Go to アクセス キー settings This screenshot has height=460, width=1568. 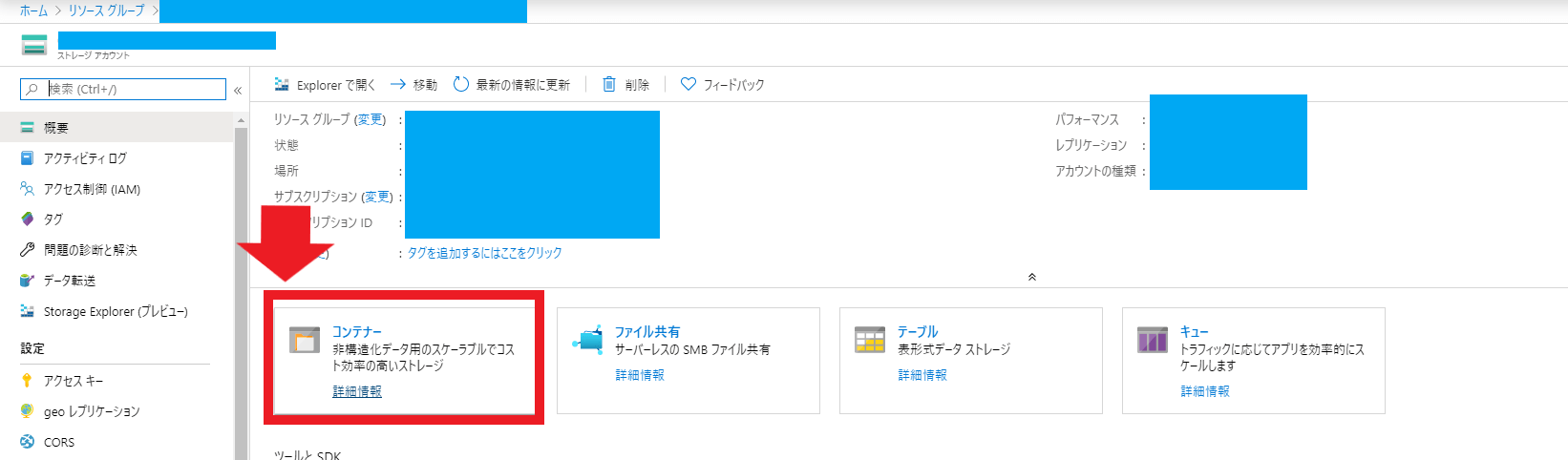74,381
